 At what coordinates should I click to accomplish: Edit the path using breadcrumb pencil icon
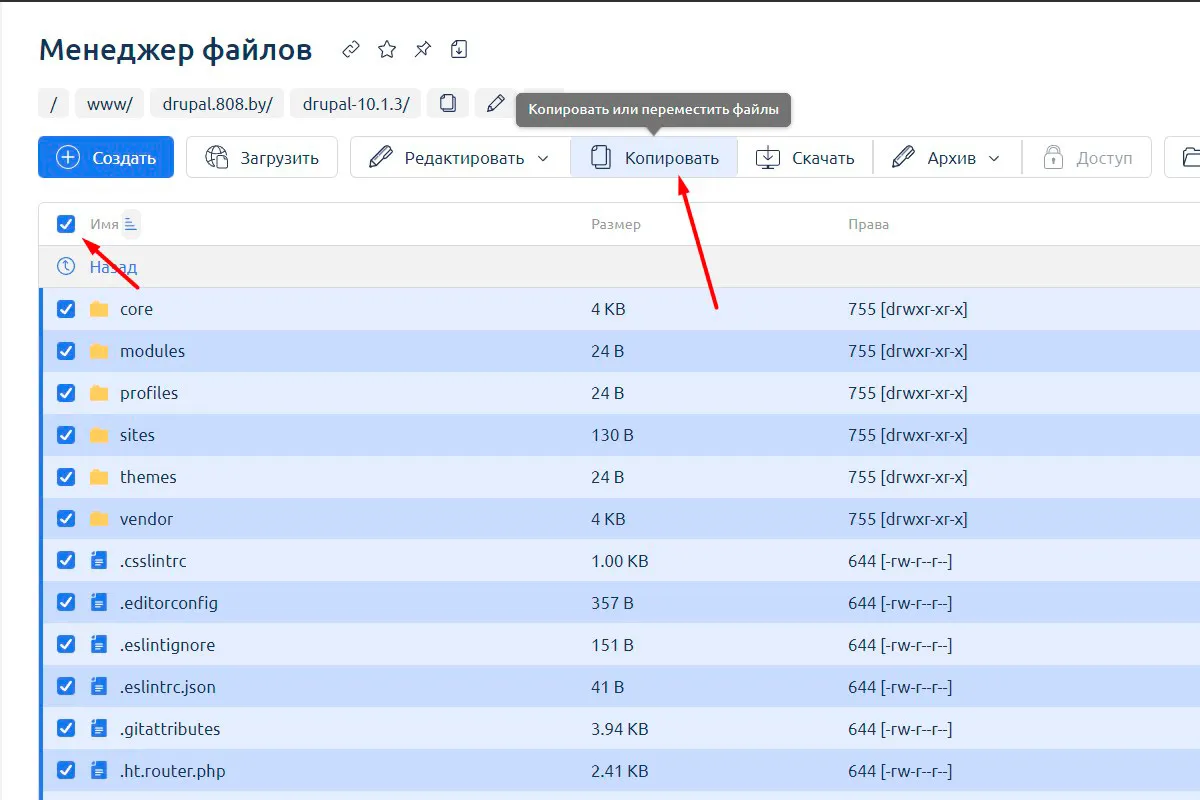(495, 103)
